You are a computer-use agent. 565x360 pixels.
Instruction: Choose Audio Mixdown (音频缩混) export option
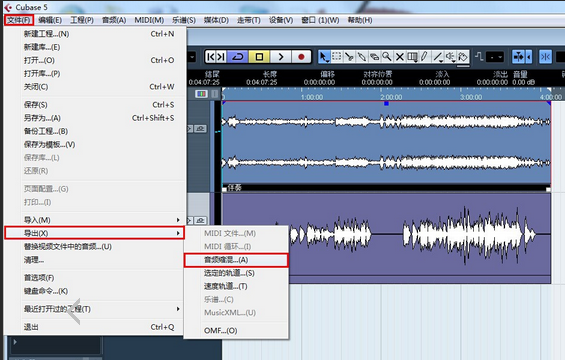pos(236,260)
